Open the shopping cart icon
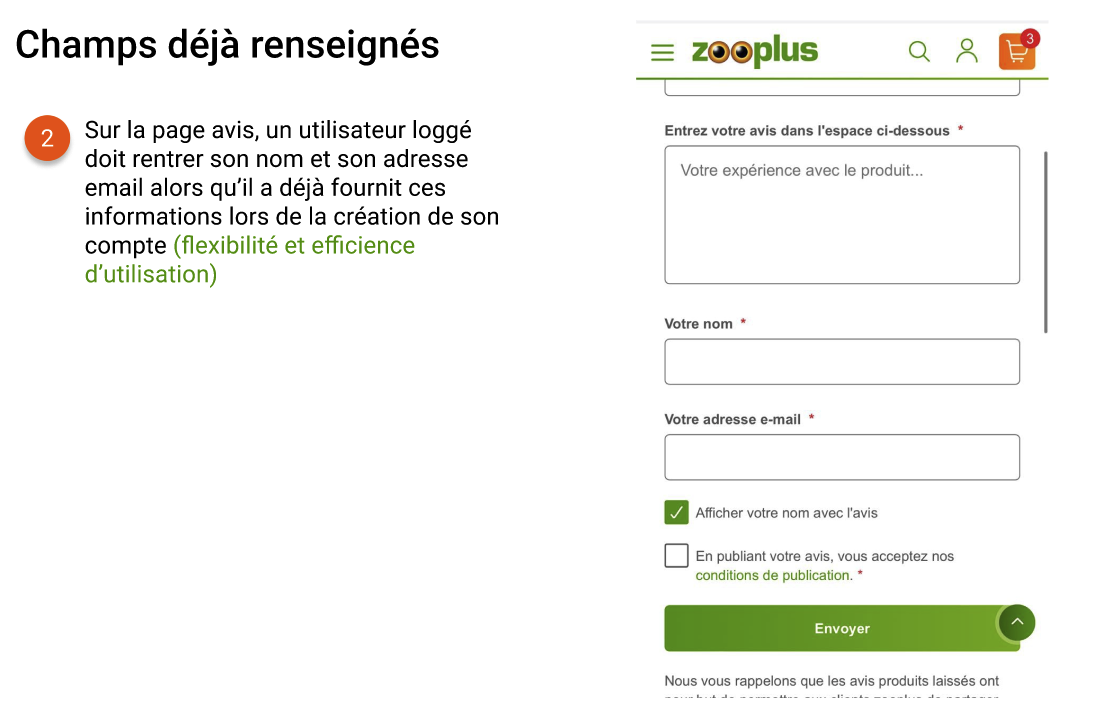Screen dimensions: 1111x722 [x=1015, y=53]
